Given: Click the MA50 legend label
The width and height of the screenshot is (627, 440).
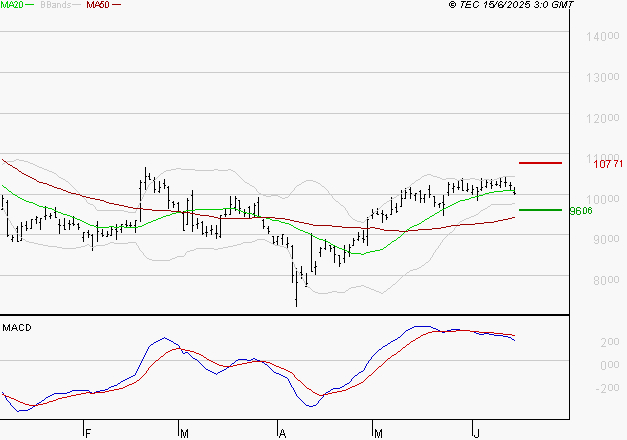Looking at the screenshot, I should (x=98, y=5).
